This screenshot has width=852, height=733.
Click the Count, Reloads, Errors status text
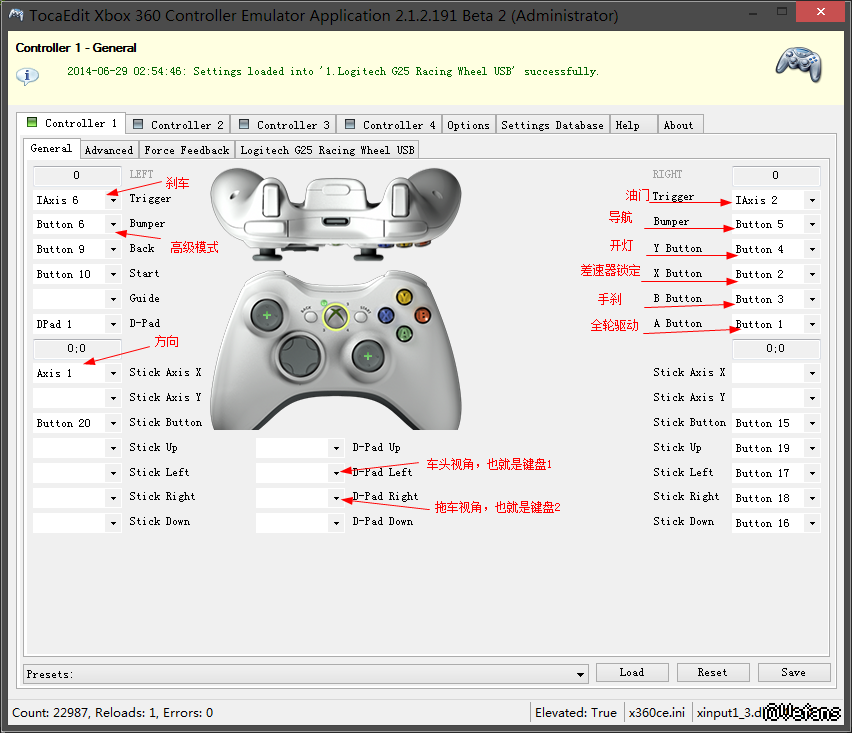click(112, 712)
